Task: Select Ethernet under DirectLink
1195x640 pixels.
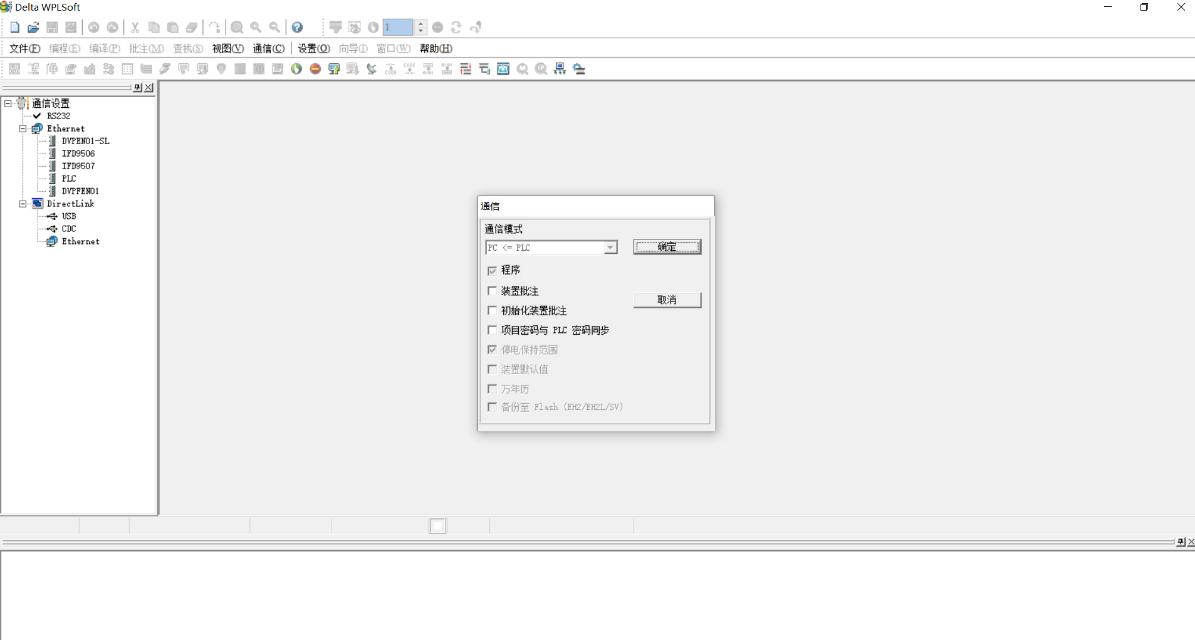Action: click(x=80, y=242)
